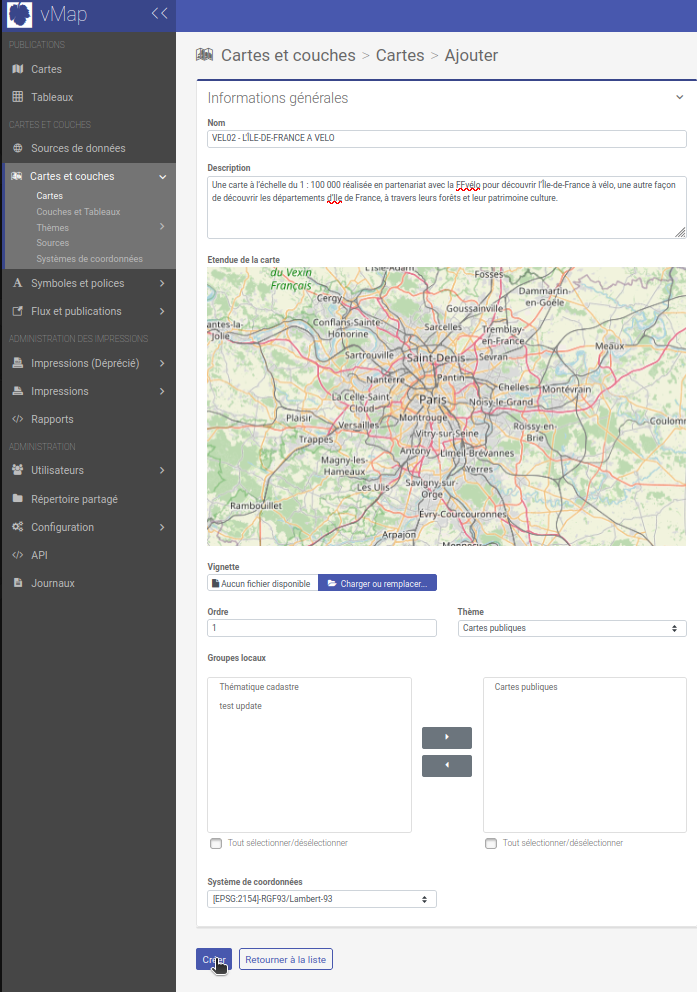Collapse the sidebar with double-chevron icon

click(x=159, y=14)
